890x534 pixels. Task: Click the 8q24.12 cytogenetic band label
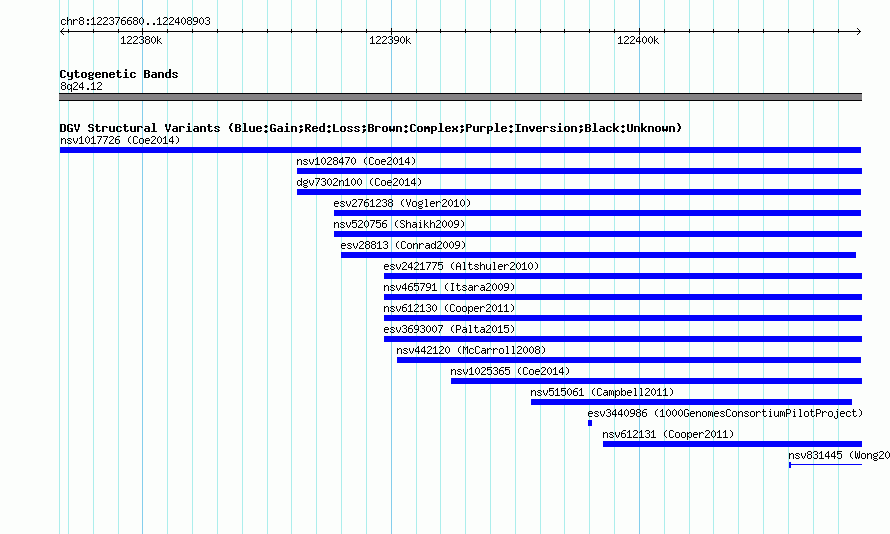(81, 86)
